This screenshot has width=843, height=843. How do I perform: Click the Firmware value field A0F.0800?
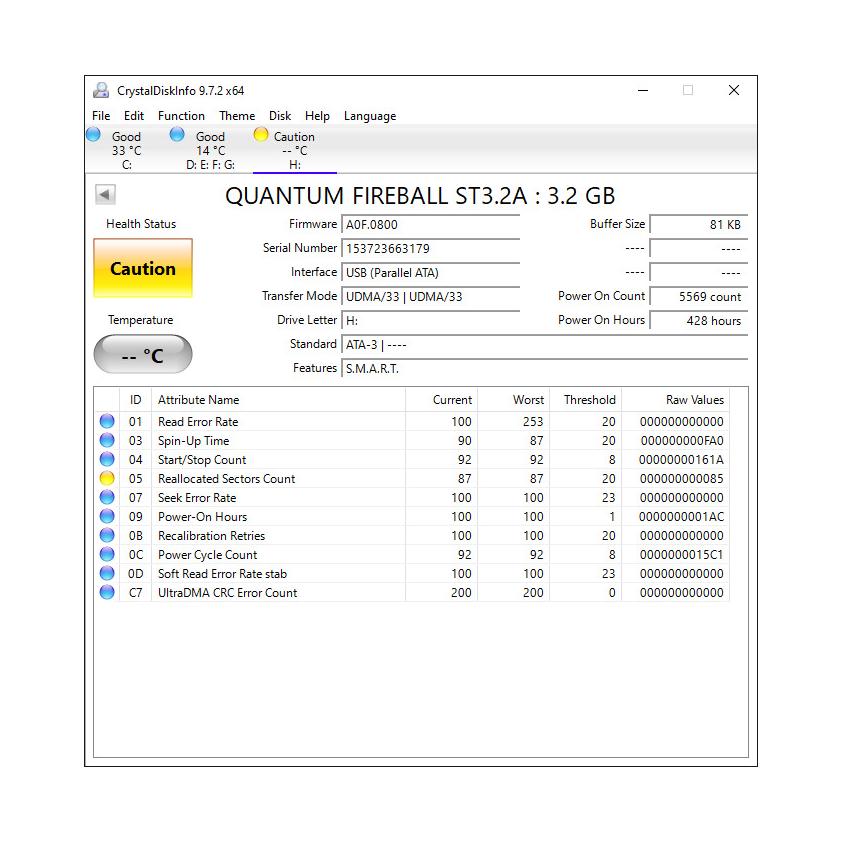click(430, 225)
